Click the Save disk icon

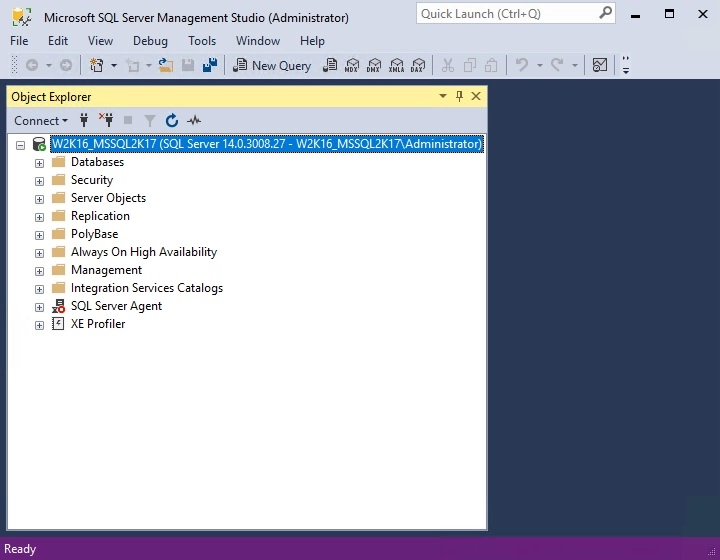(x=188, y=66)
